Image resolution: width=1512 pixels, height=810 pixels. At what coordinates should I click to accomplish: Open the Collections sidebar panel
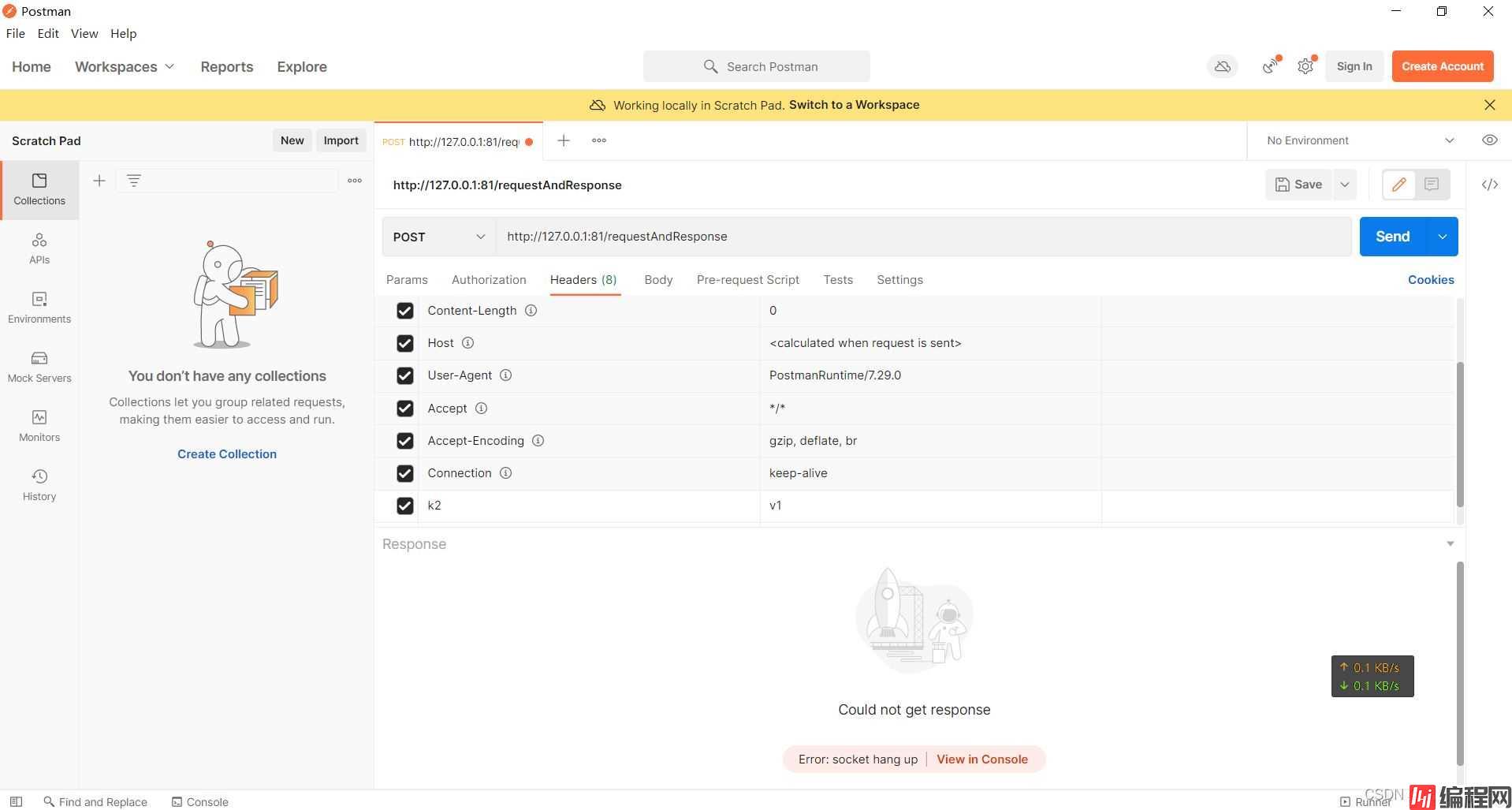39,189
